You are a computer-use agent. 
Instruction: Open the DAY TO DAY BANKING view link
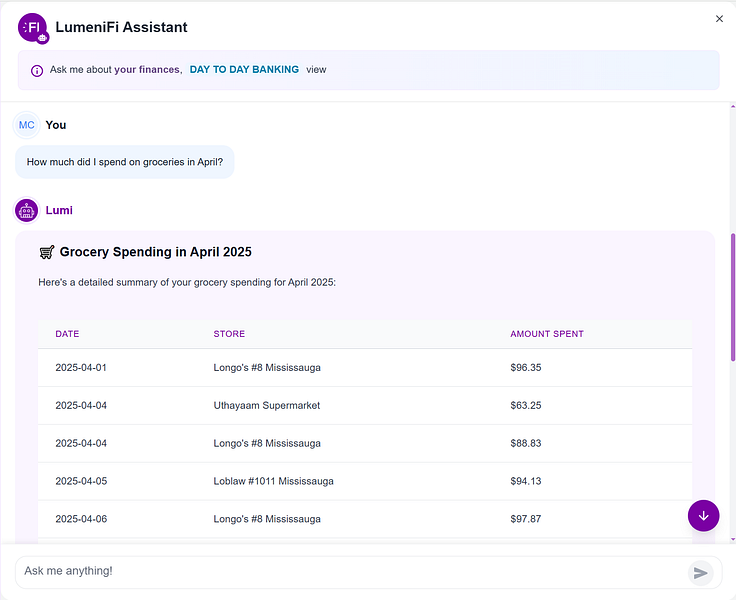(244, 70)
